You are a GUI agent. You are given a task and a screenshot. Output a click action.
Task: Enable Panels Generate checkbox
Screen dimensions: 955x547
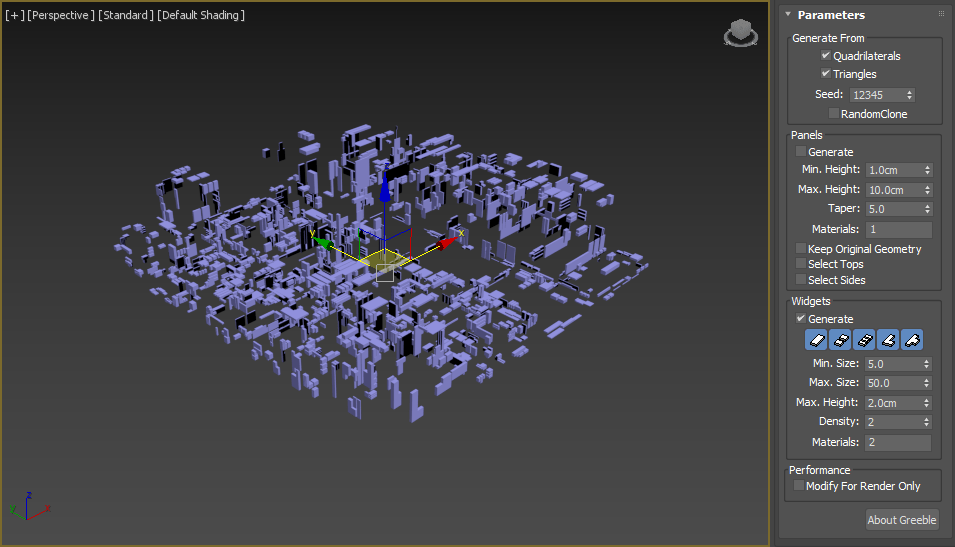click(x=801, y=151)
